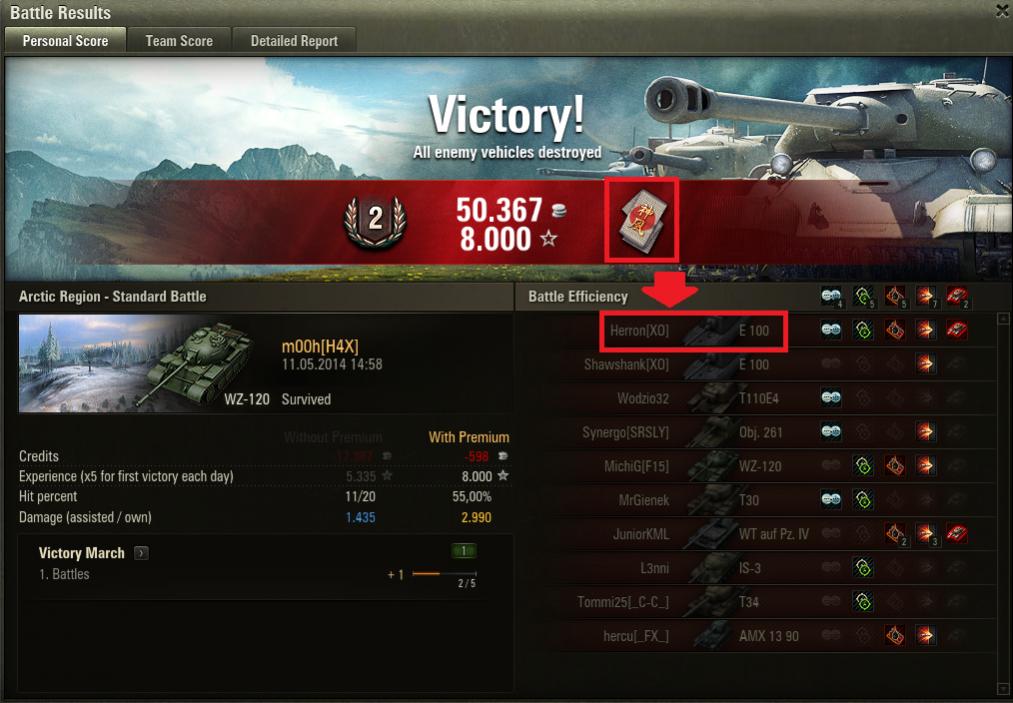Click the damage icon in Shawshank[XO] row
This screenshot has height=703, width=1013.
click(925, 364)
